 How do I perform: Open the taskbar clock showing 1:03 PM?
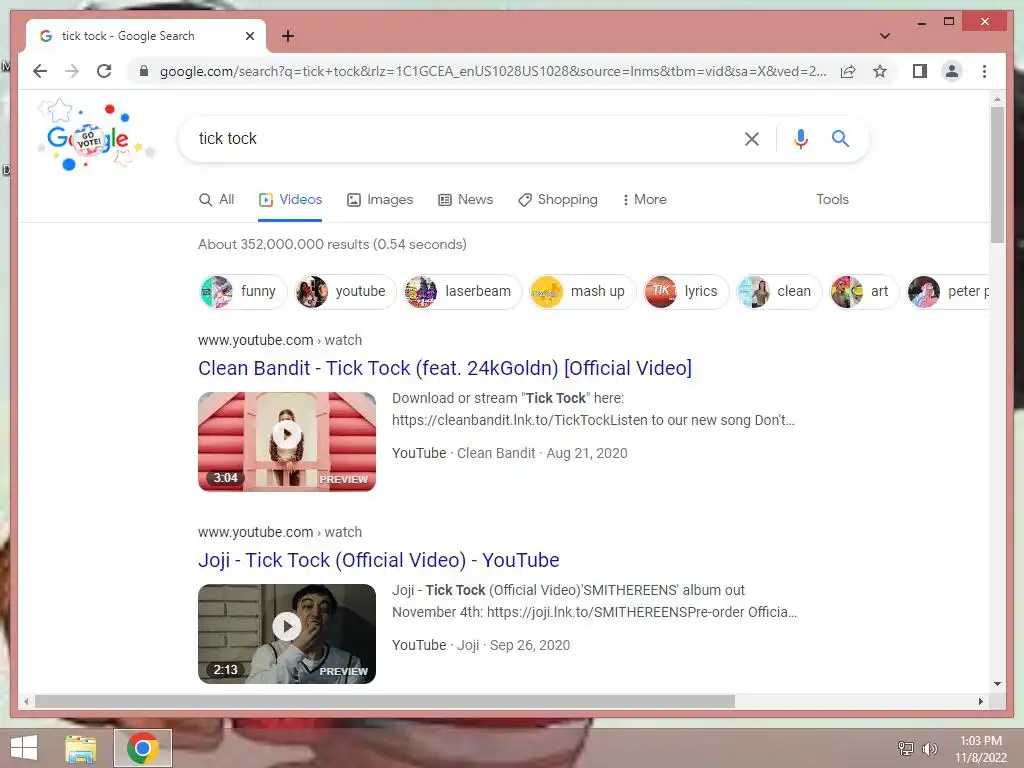(x=981, y=749)
